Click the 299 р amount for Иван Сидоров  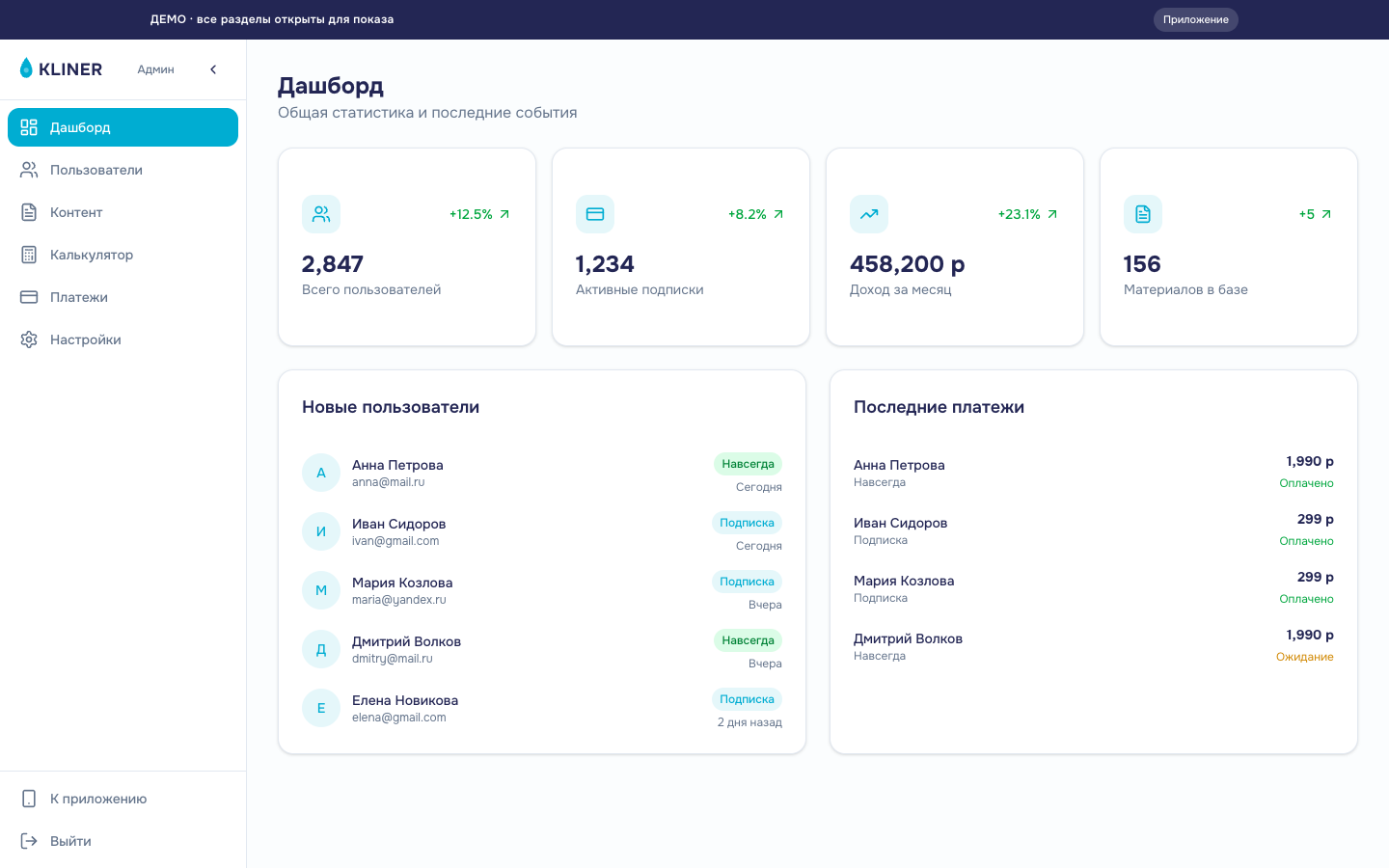coord(1316,519)
